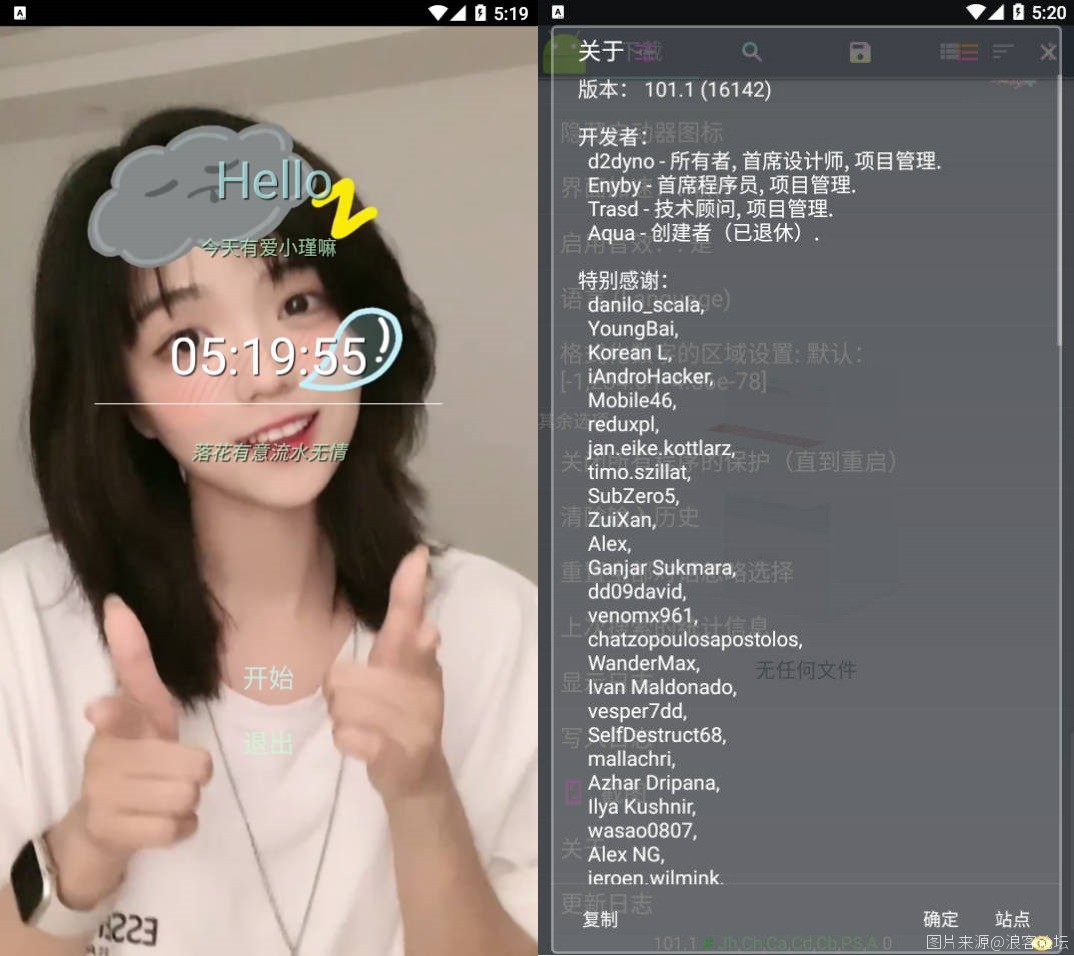Click the Korean L name
This screenshot has width=1074, height=956.
tap(629, 353)
